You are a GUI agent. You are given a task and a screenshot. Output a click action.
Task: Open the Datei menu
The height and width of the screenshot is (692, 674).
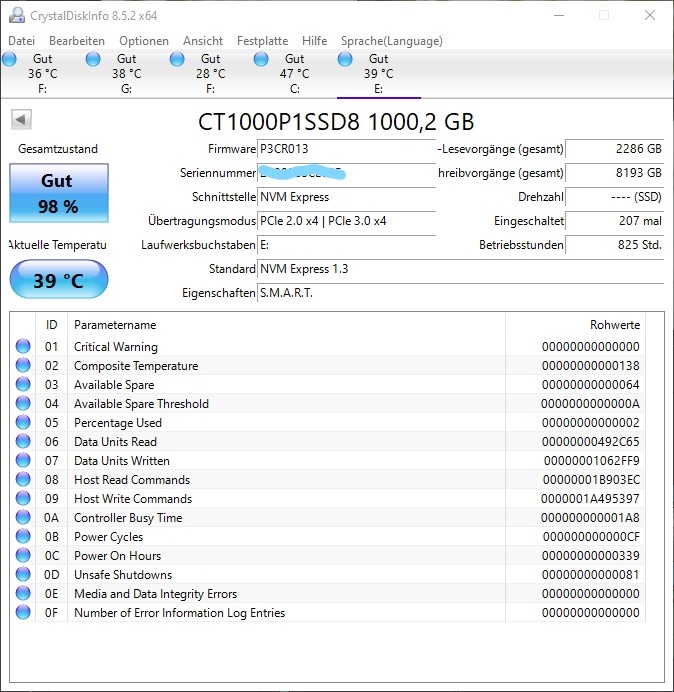pyautogui.click(x=22, y=41)
